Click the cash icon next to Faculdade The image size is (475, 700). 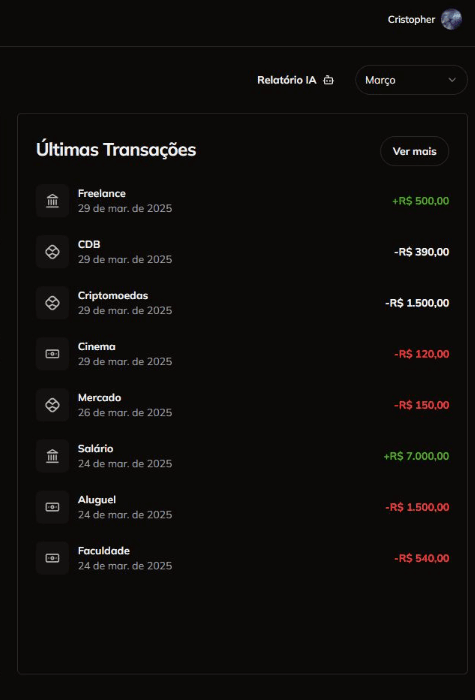pos(52,558)
